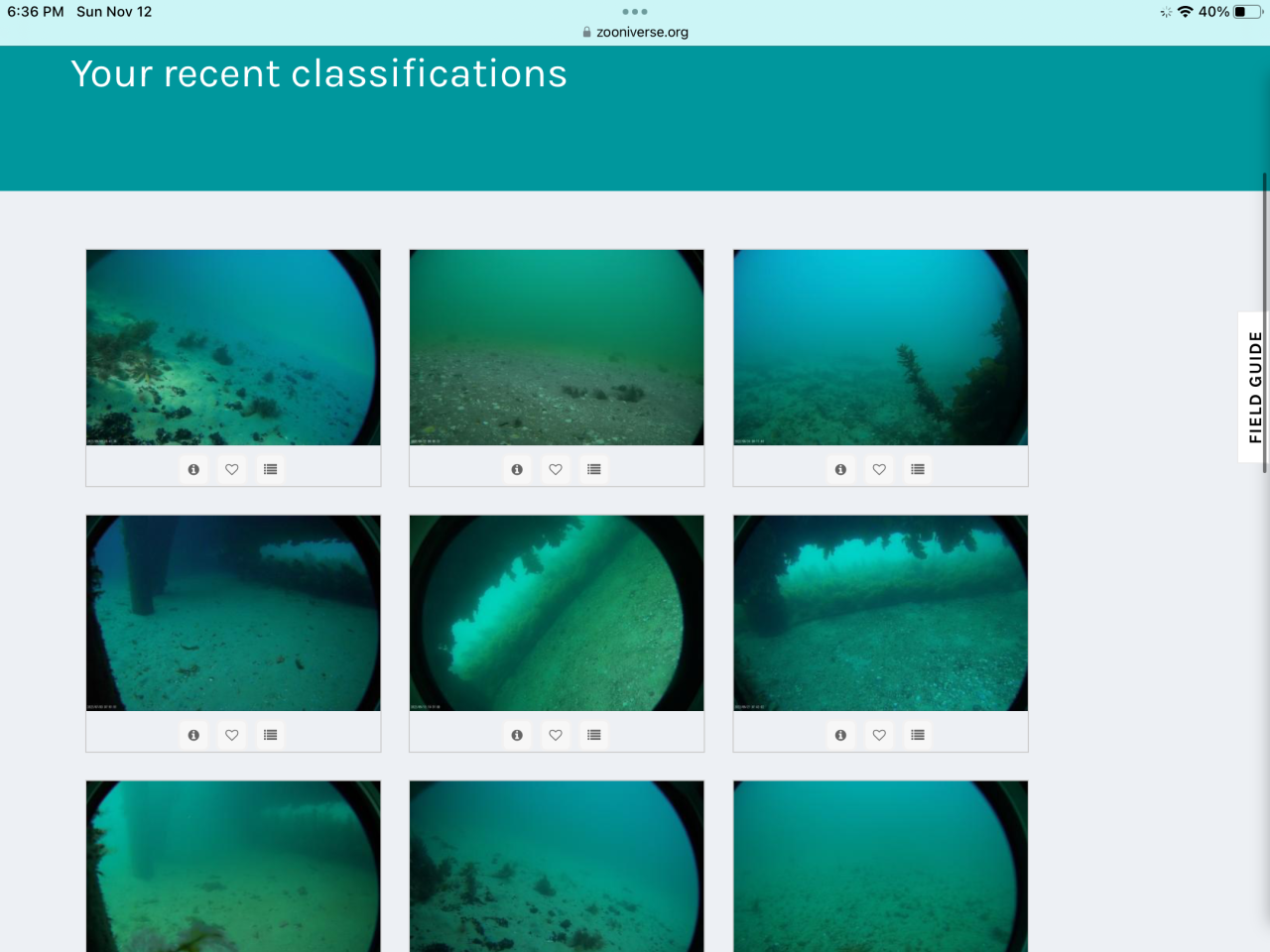Favorite the first classification image with heart

[232, 469]
